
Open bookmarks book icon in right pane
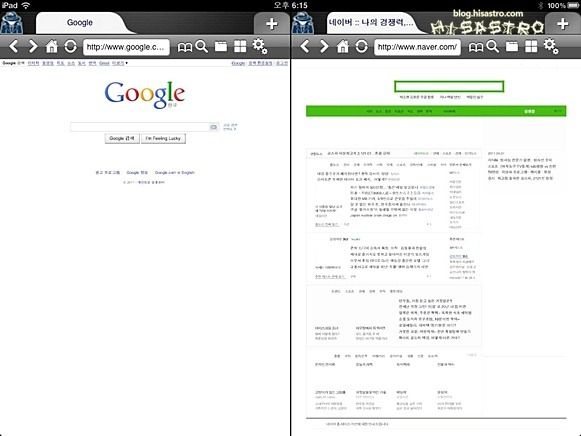pos(476,47)
